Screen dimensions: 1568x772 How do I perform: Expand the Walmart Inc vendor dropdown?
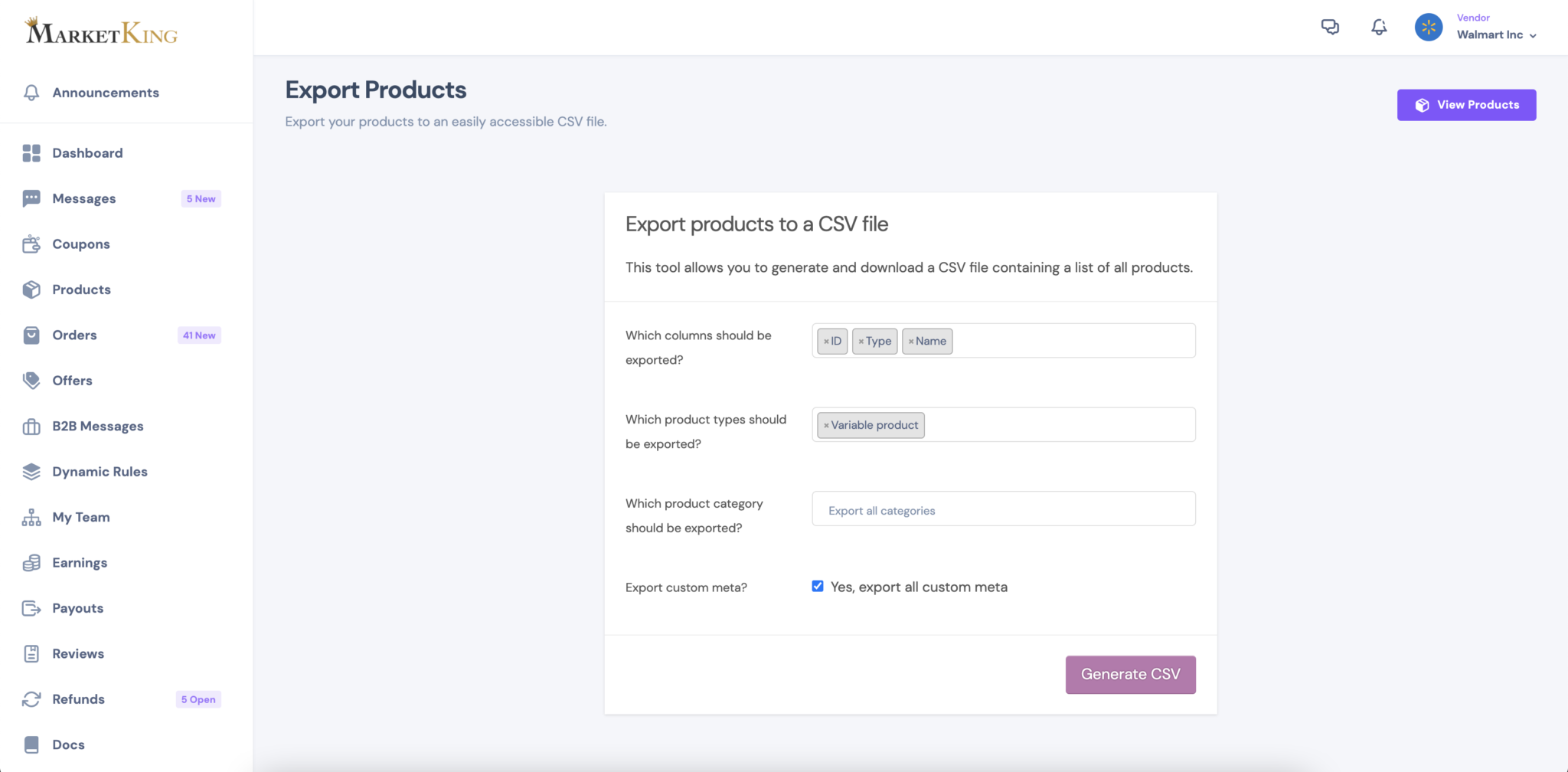click(x=1497, y=35)
